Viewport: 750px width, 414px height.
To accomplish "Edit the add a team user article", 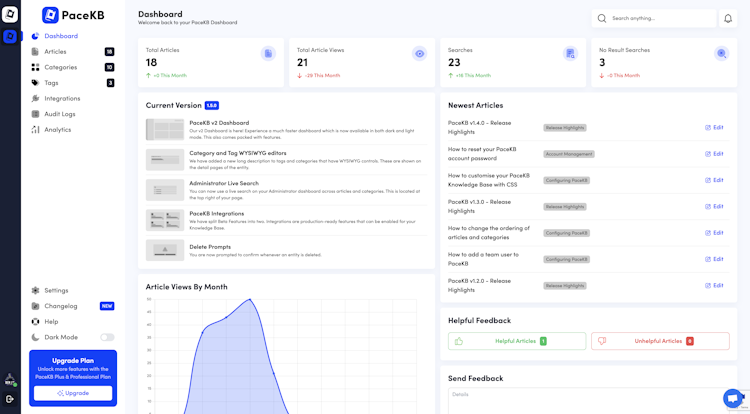I will (714, 259).
